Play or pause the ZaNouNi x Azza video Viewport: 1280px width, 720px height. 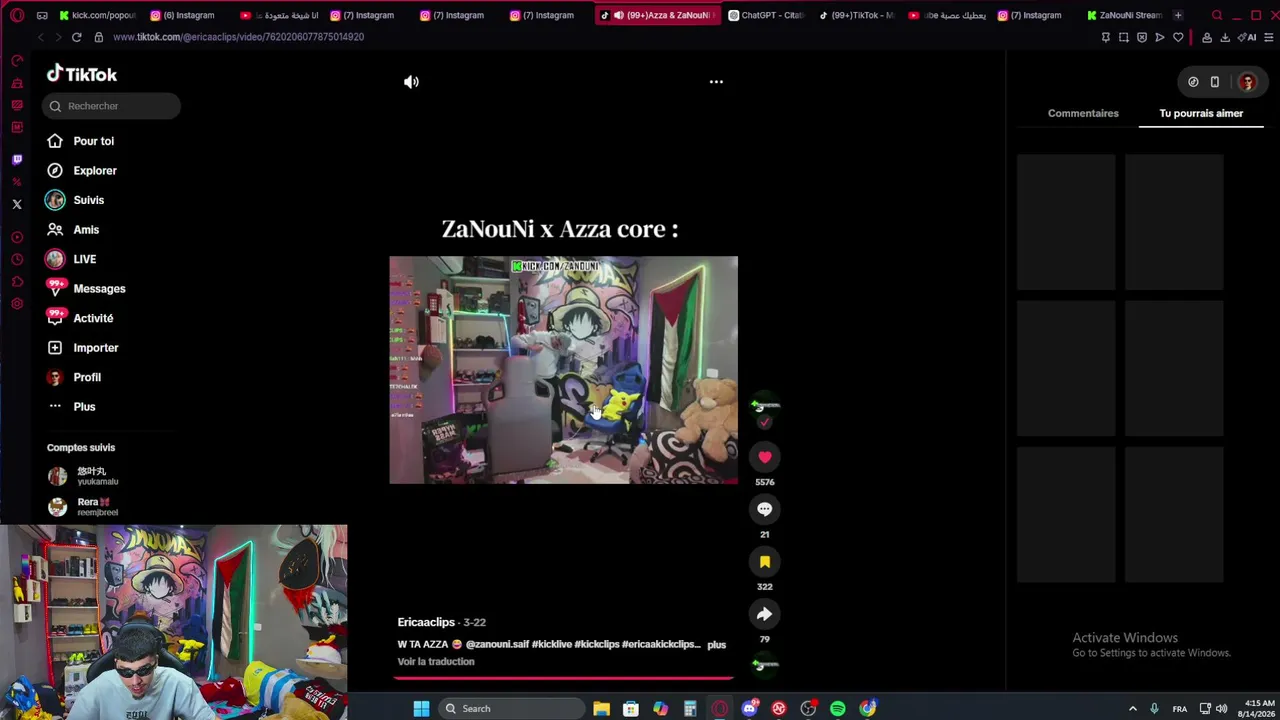[x=563, y=370]
